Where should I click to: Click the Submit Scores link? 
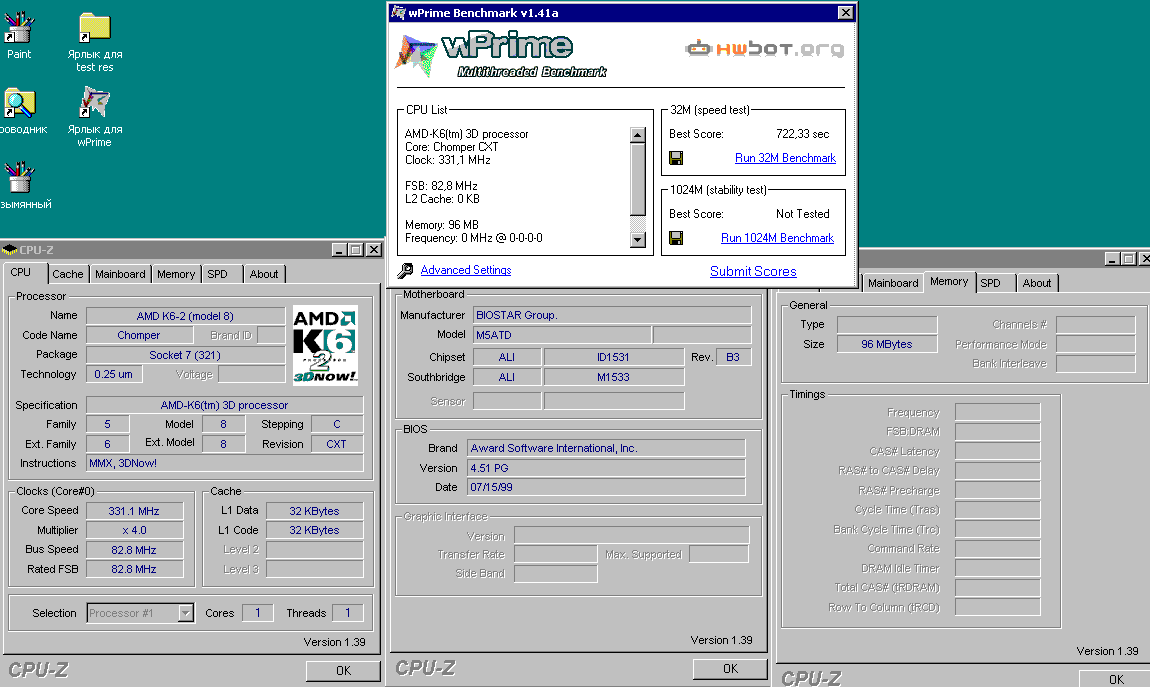pyautogui.click(x=753, y=271)
